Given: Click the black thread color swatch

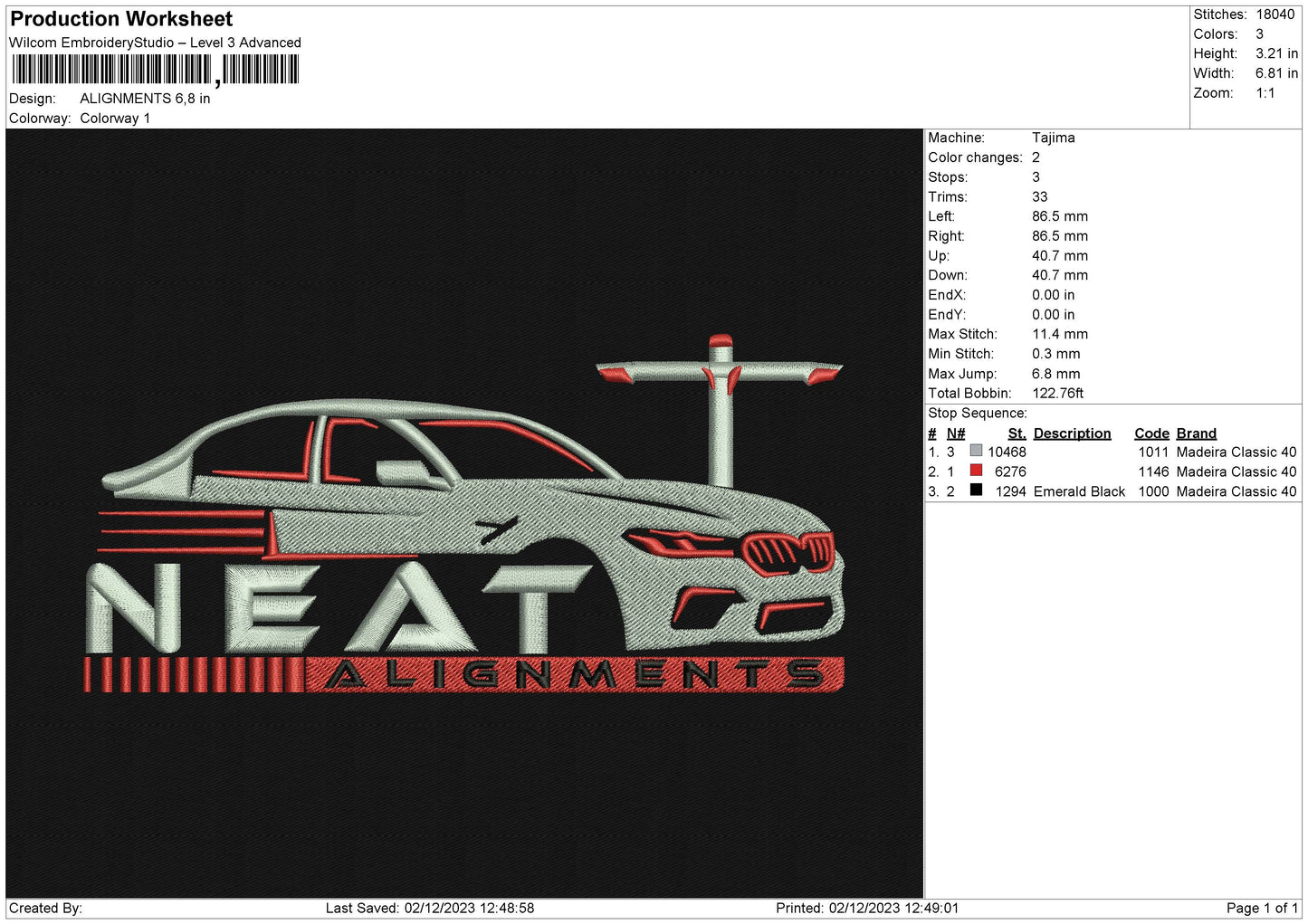Looking at the screenshot, I should [976, 491].
